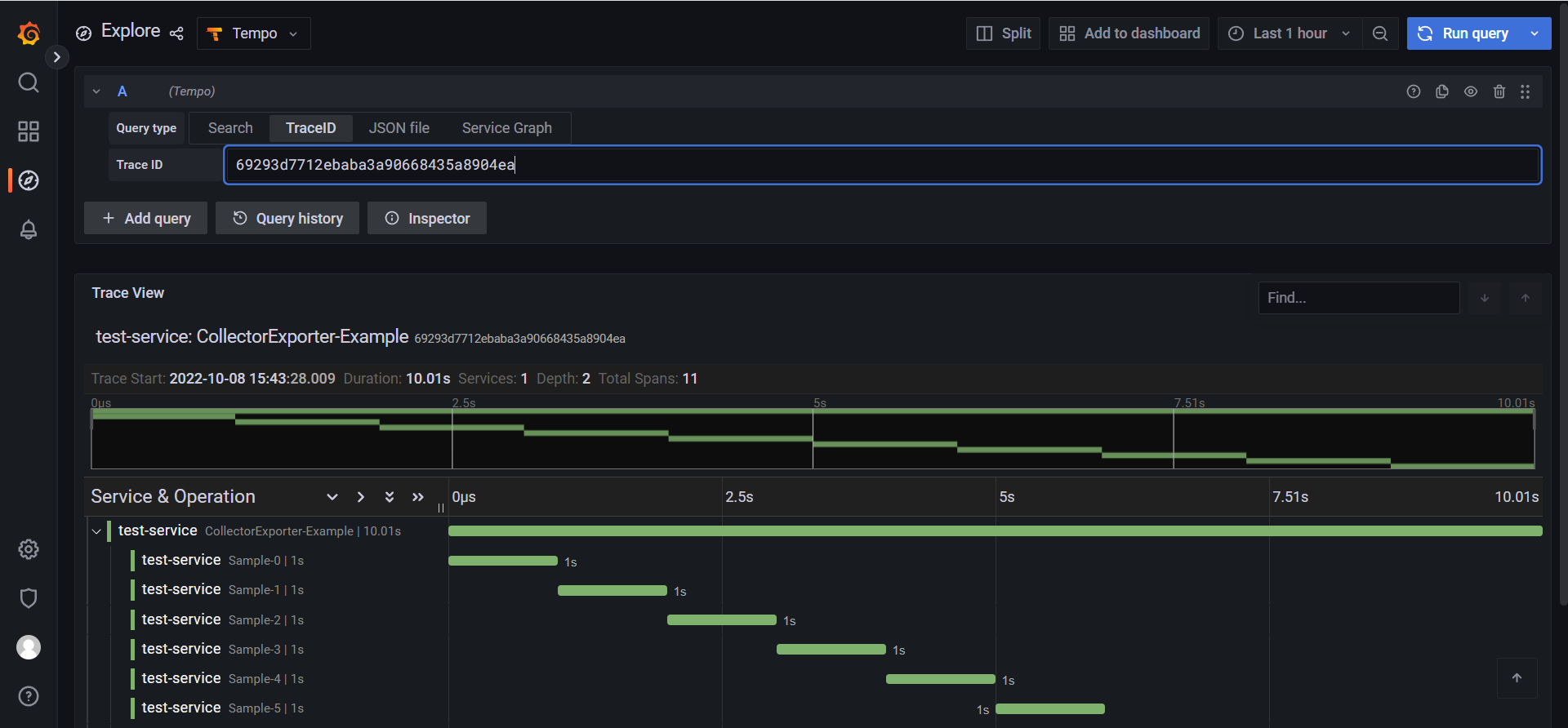Image resolution: width=1568 pixels, height=728 pixels.
Task: Focus the Trace ID input field
Action: (x=883, y=165)
